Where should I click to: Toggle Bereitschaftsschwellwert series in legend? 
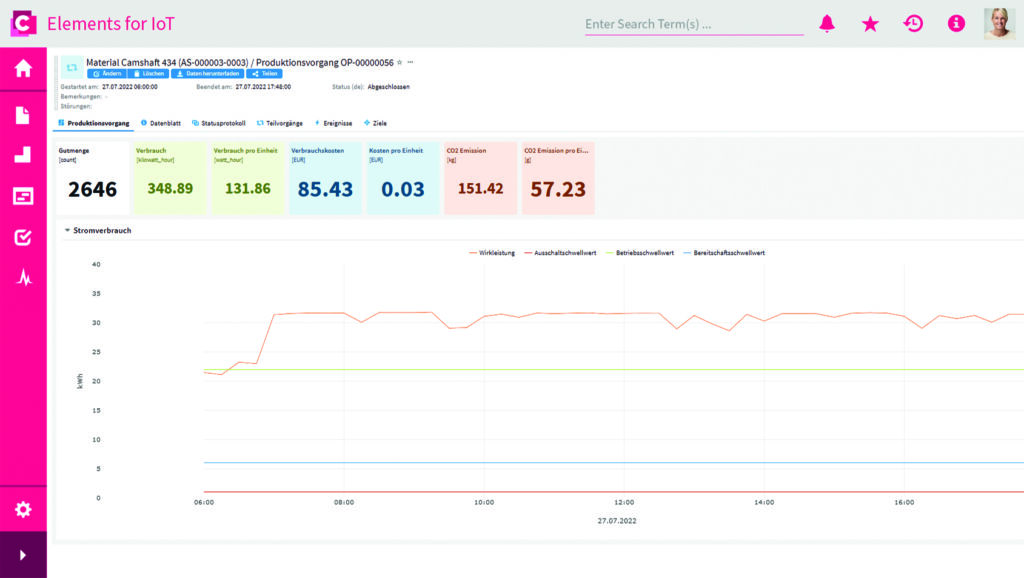(x=729, y=253)
